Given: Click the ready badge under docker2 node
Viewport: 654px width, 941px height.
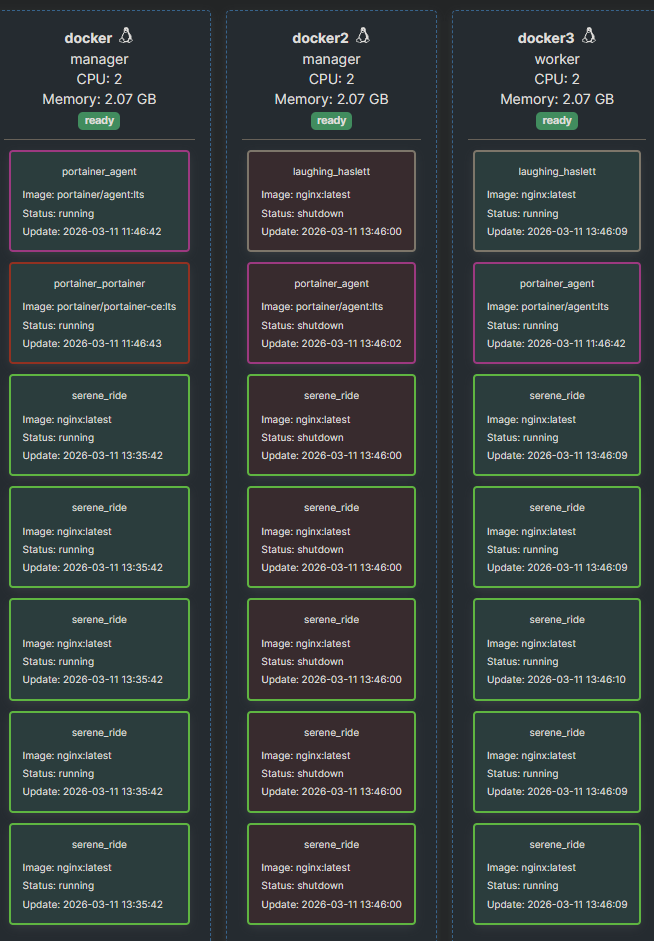Looking at the screenshot, I should point(331,121).
